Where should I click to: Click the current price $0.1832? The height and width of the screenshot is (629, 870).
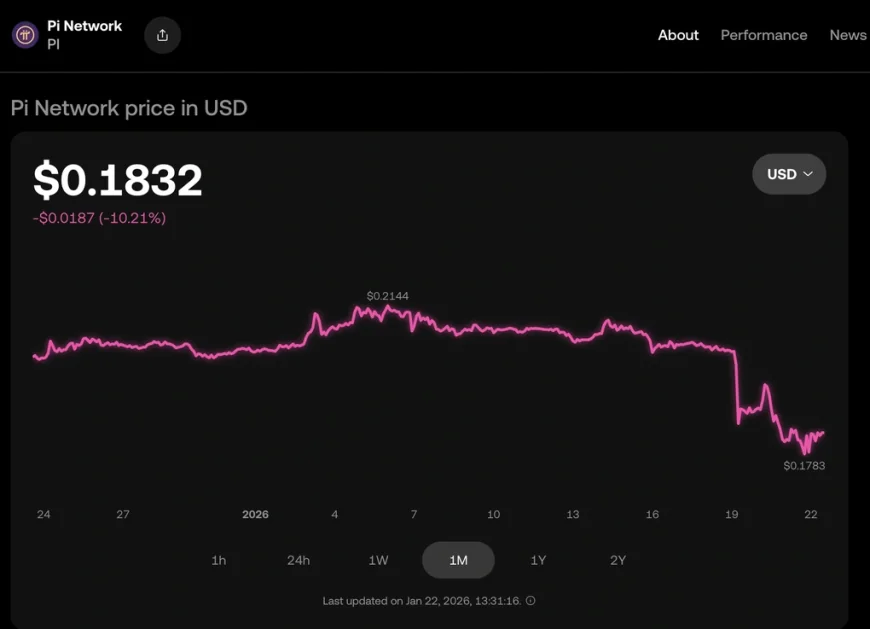click(118, 180)
